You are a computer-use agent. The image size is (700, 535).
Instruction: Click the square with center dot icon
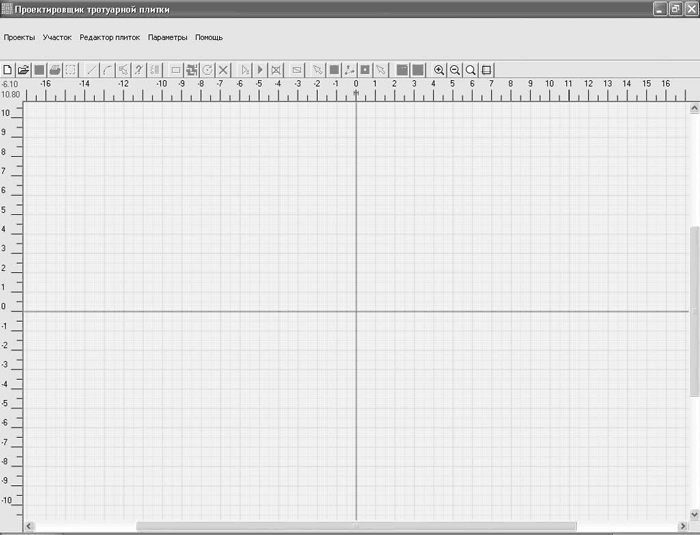tap(365, 70)
